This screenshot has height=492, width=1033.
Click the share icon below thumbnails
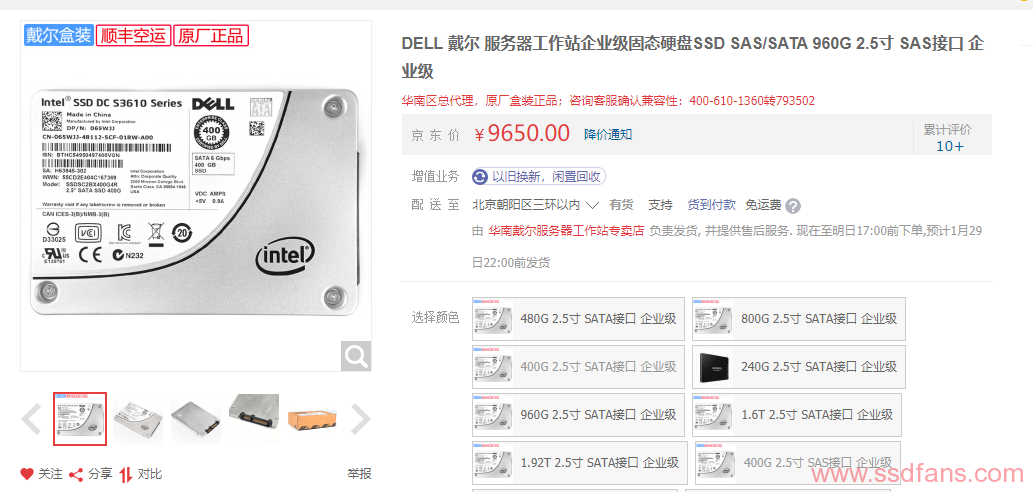tap(76, 474)
